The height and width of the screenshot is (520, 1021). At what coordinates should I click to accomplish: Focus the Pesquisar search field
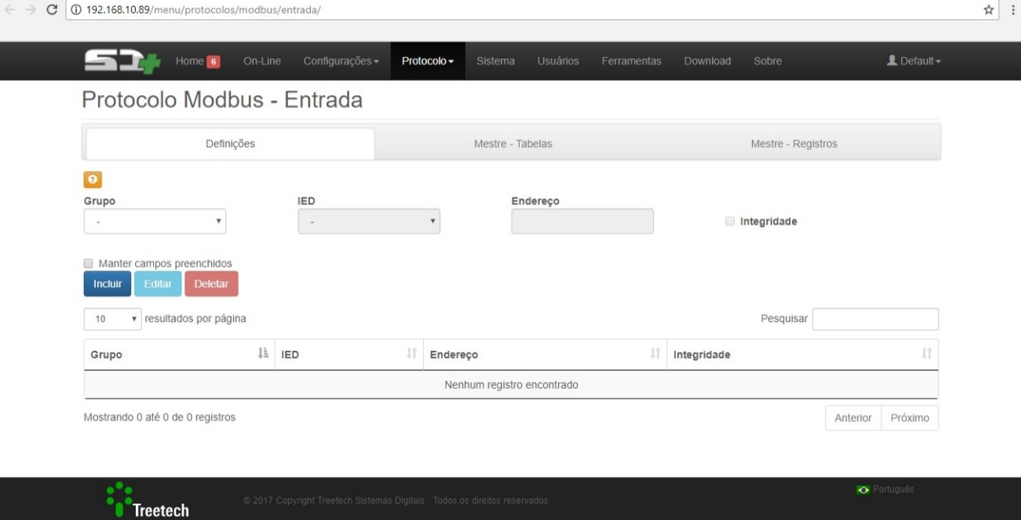875,319
